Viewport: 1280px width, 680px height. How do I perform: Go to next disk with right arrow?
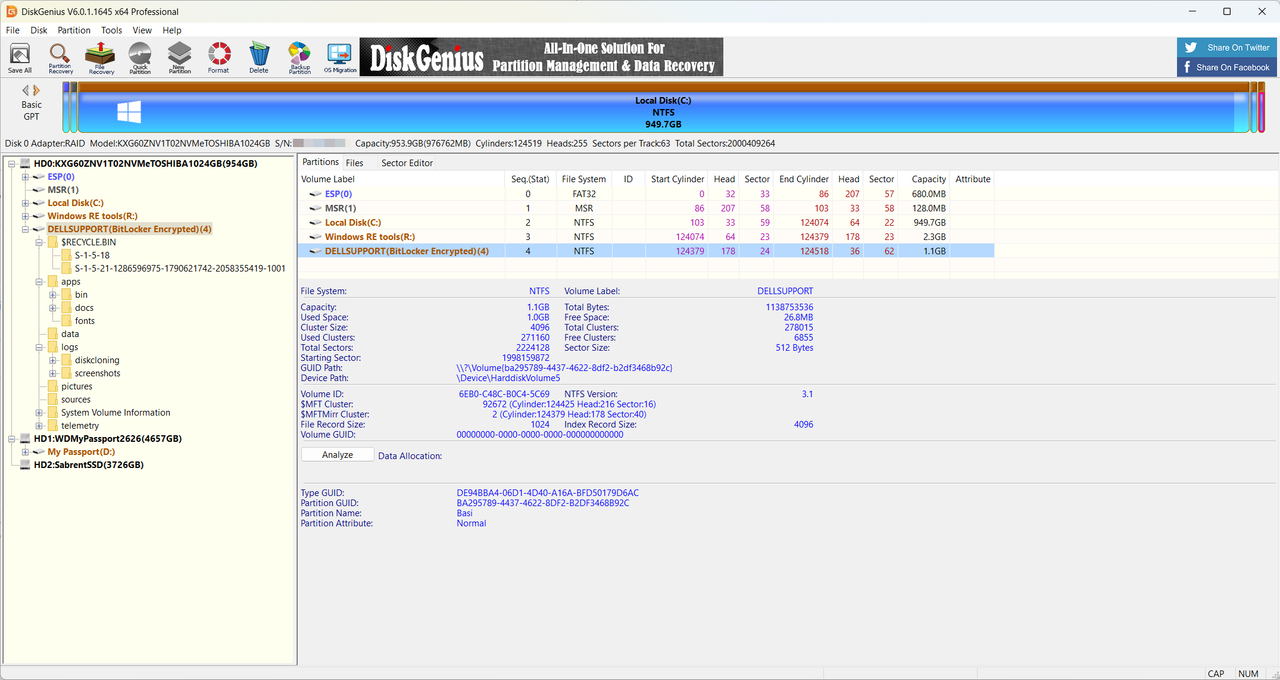38,91
